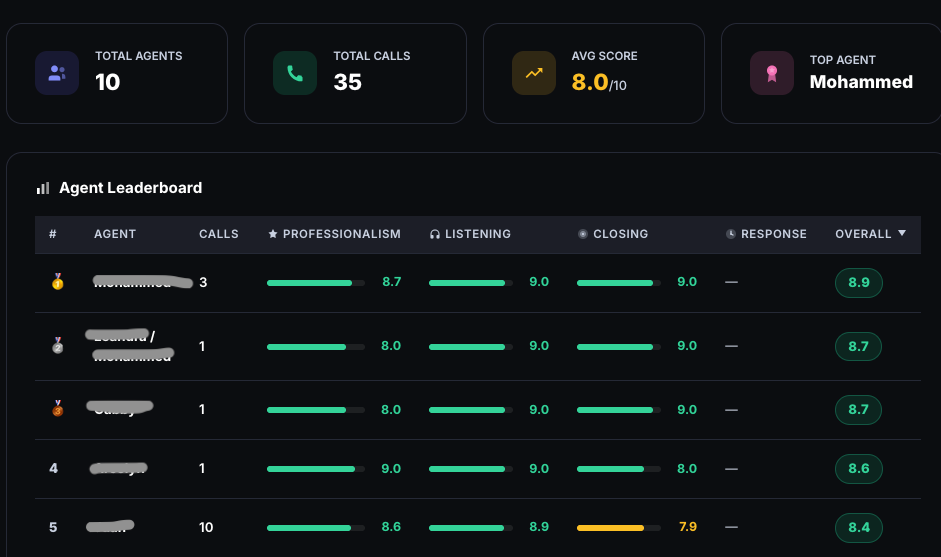Click the Agent Leaderboard bar chart icon
The image size is (941, 557).
[43, 188]
